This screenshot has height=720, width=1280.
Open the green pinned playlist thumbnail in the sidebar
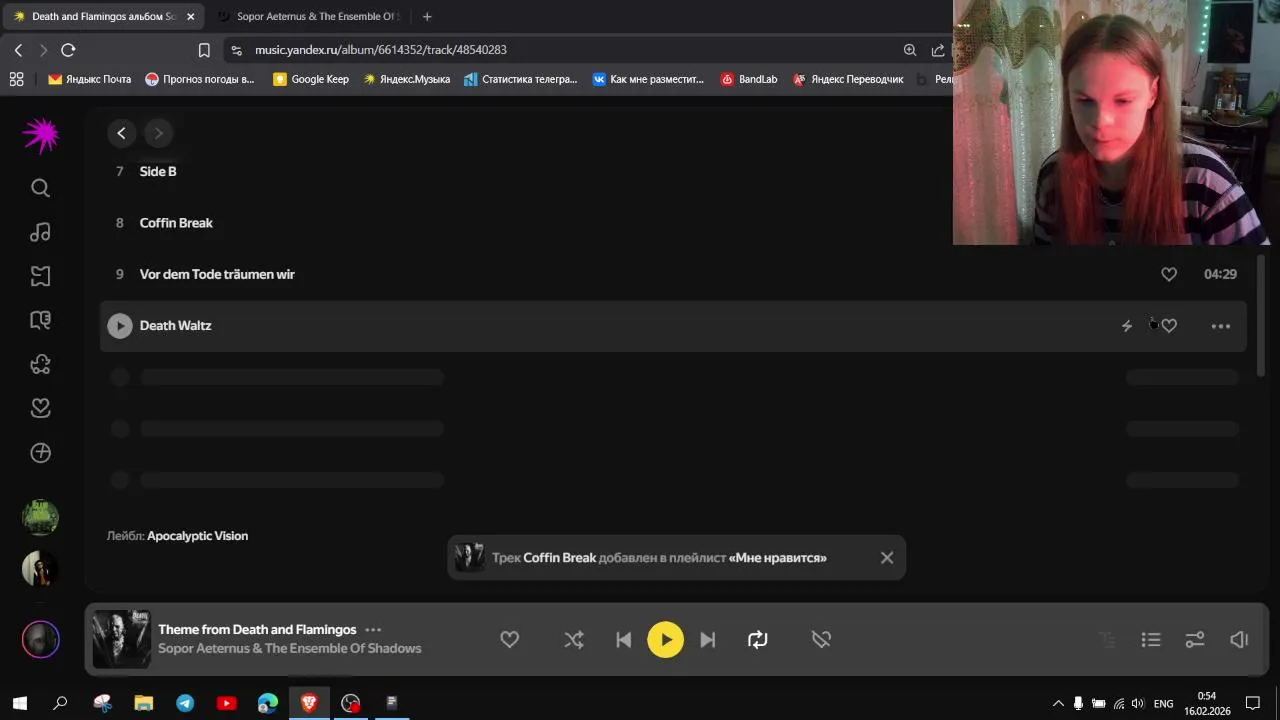tap(41, 518)
